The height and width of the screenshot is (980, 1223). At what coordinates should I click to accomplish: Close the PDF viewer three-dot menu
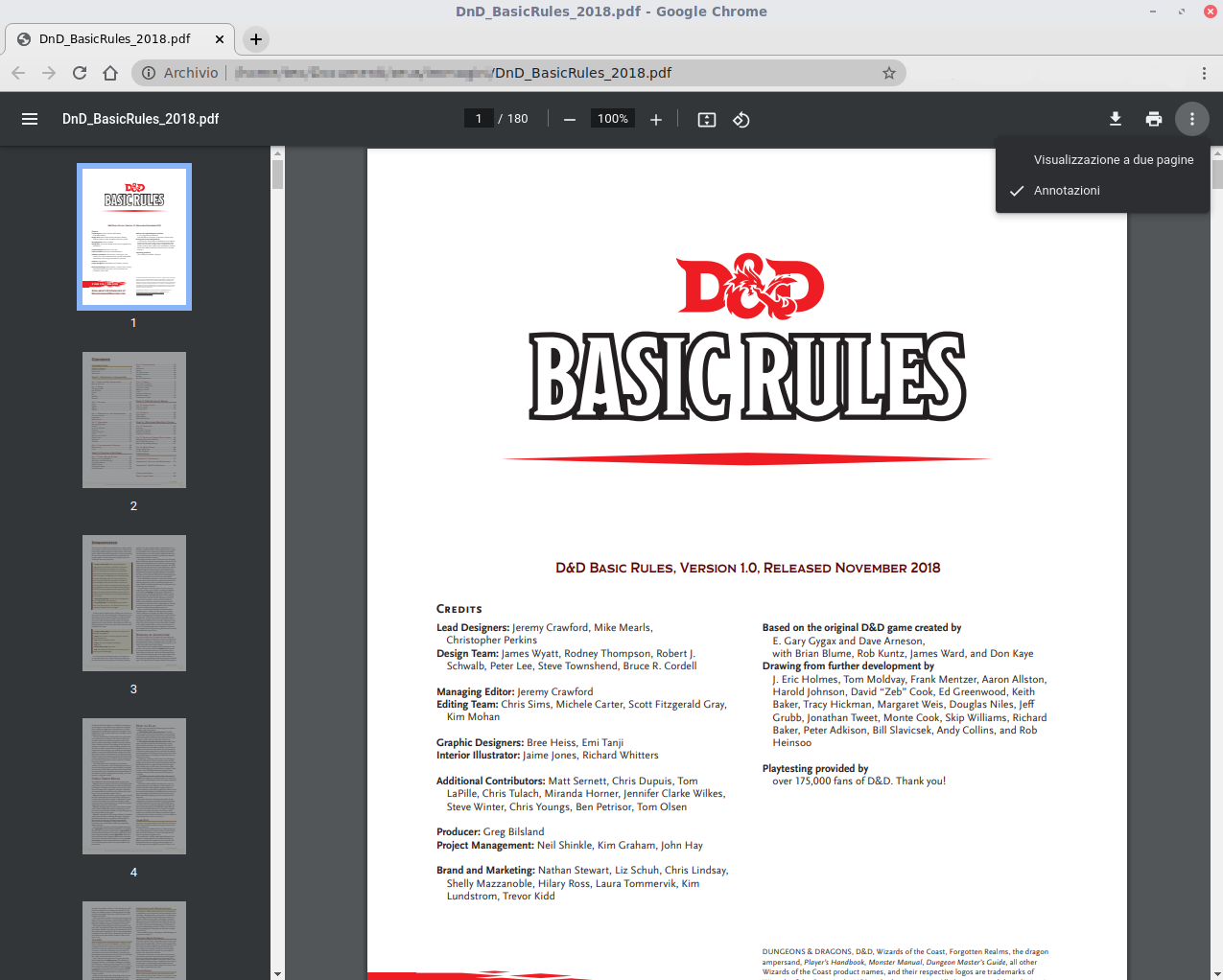(x=1192, y=119)
